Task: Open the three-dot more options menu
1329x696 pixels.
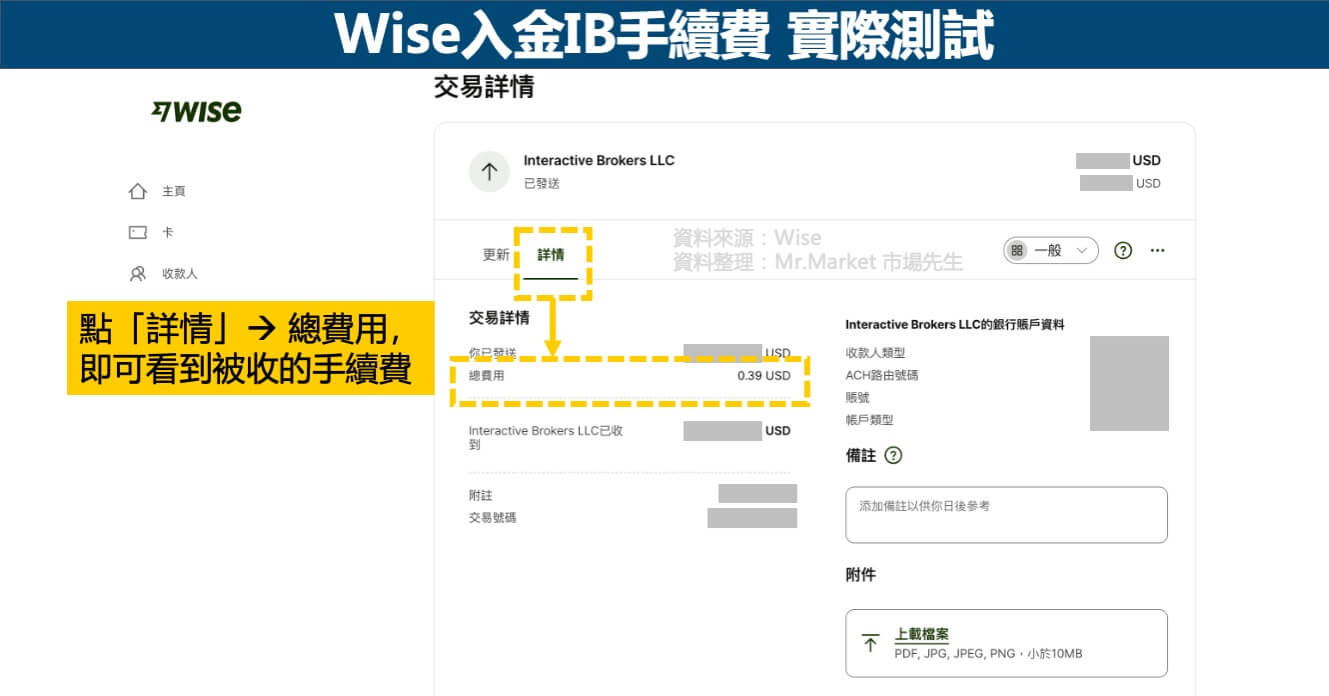Action: coord(1158,251)
